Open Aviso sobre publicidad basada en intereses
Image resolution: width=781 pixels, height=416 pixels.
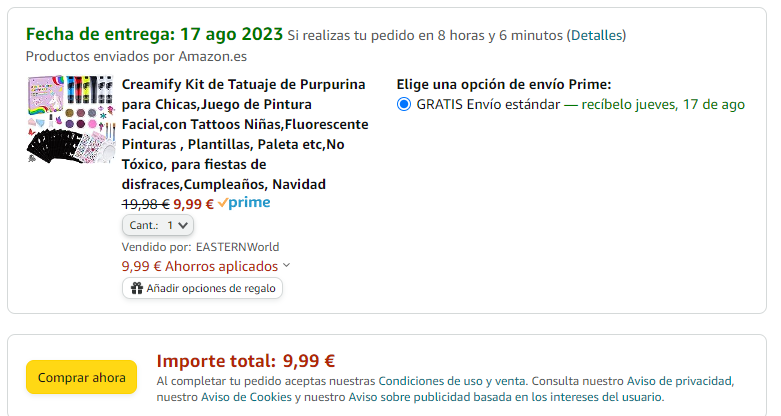505,397
